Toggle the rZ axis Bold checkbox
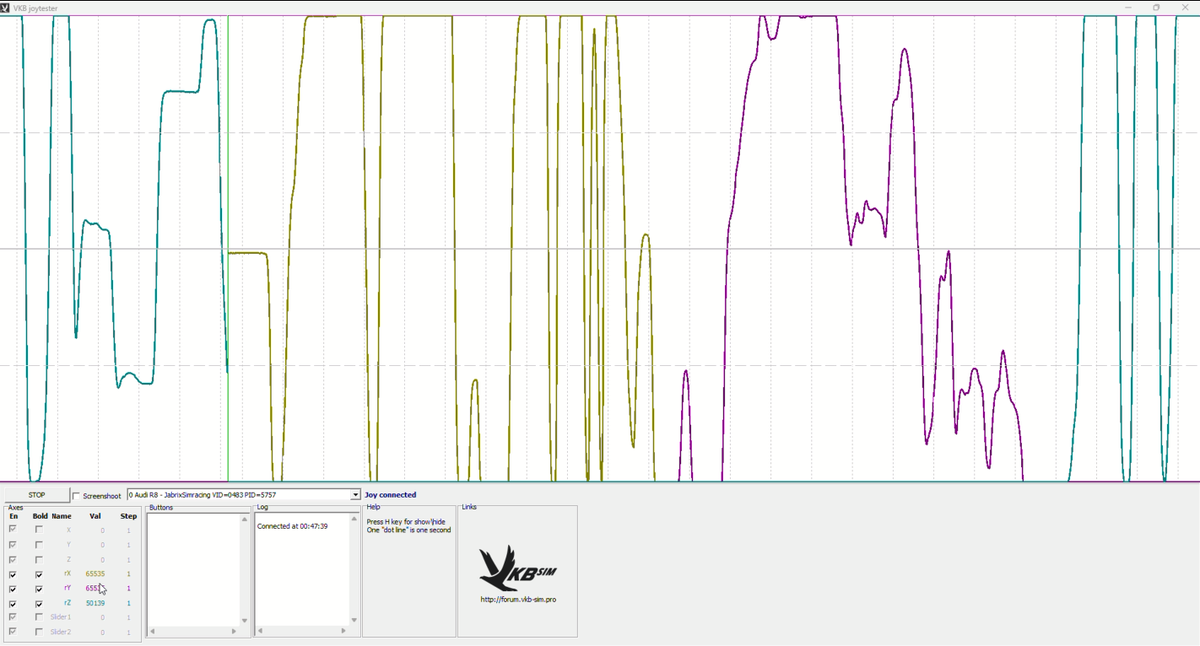The width and height of the screenshot is (1200, 646). click(x=39, y=603)
